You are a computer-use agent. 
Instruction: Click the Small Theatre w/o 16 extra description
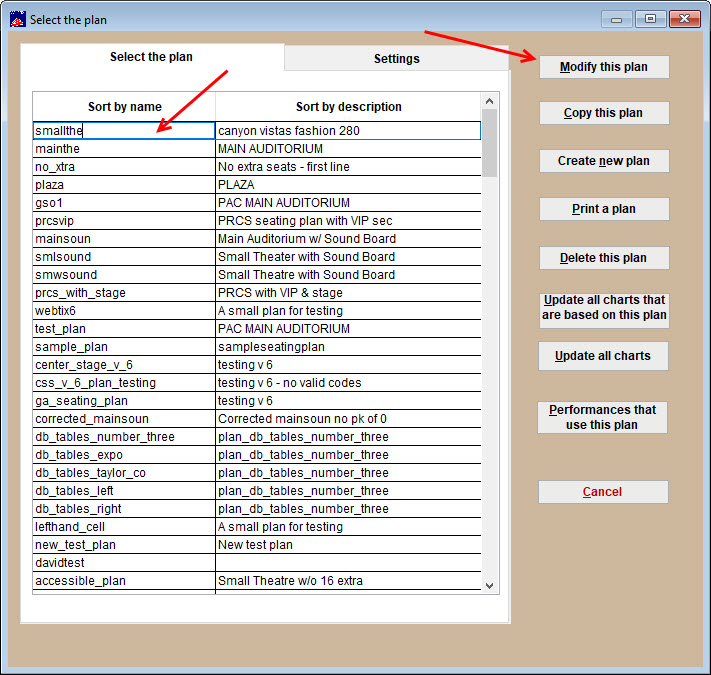348,581
